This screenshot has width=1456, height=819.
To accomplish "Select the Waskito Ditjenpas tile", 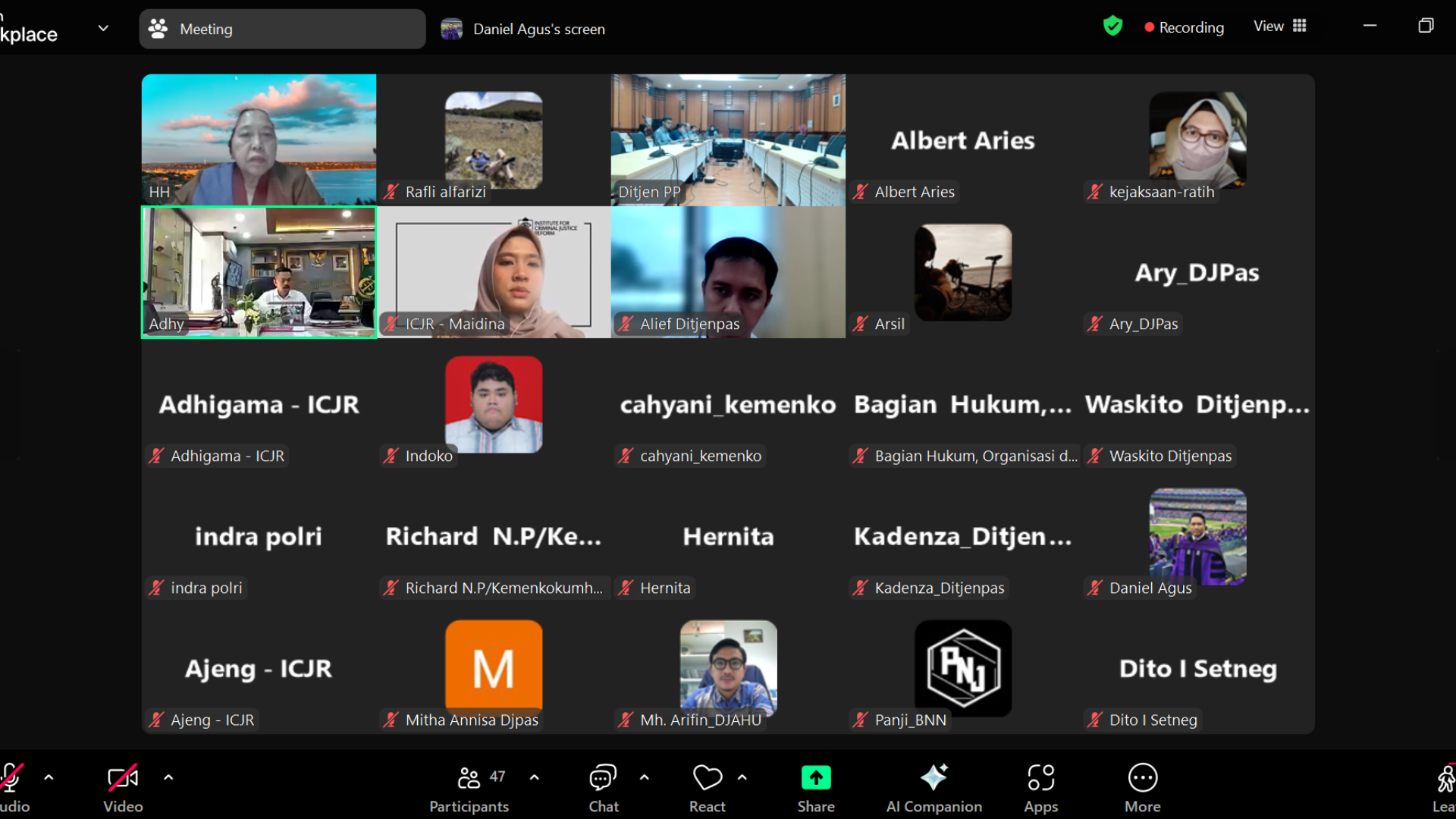I will [1197, 404].
